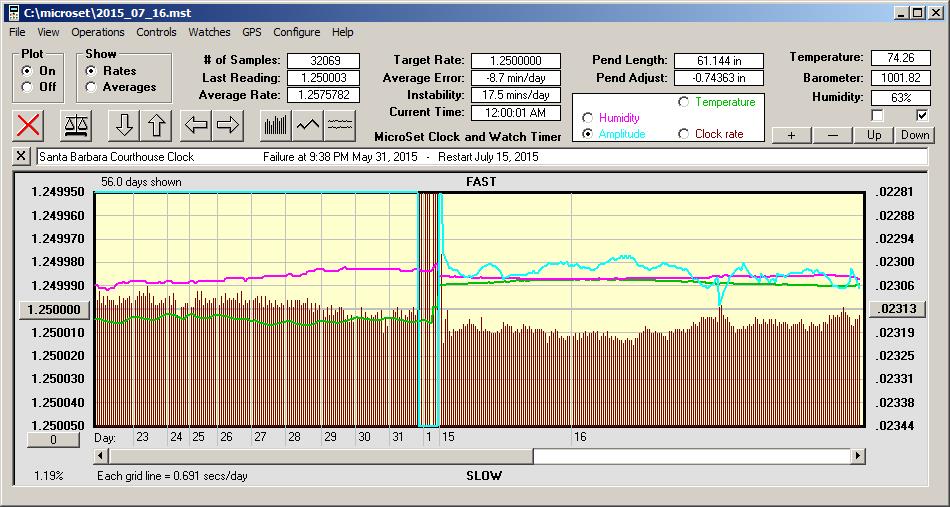Image resolution: width=950 pixels, height=507 pixels.
Task: Click the Target Rate field
Action: point(516,61)
